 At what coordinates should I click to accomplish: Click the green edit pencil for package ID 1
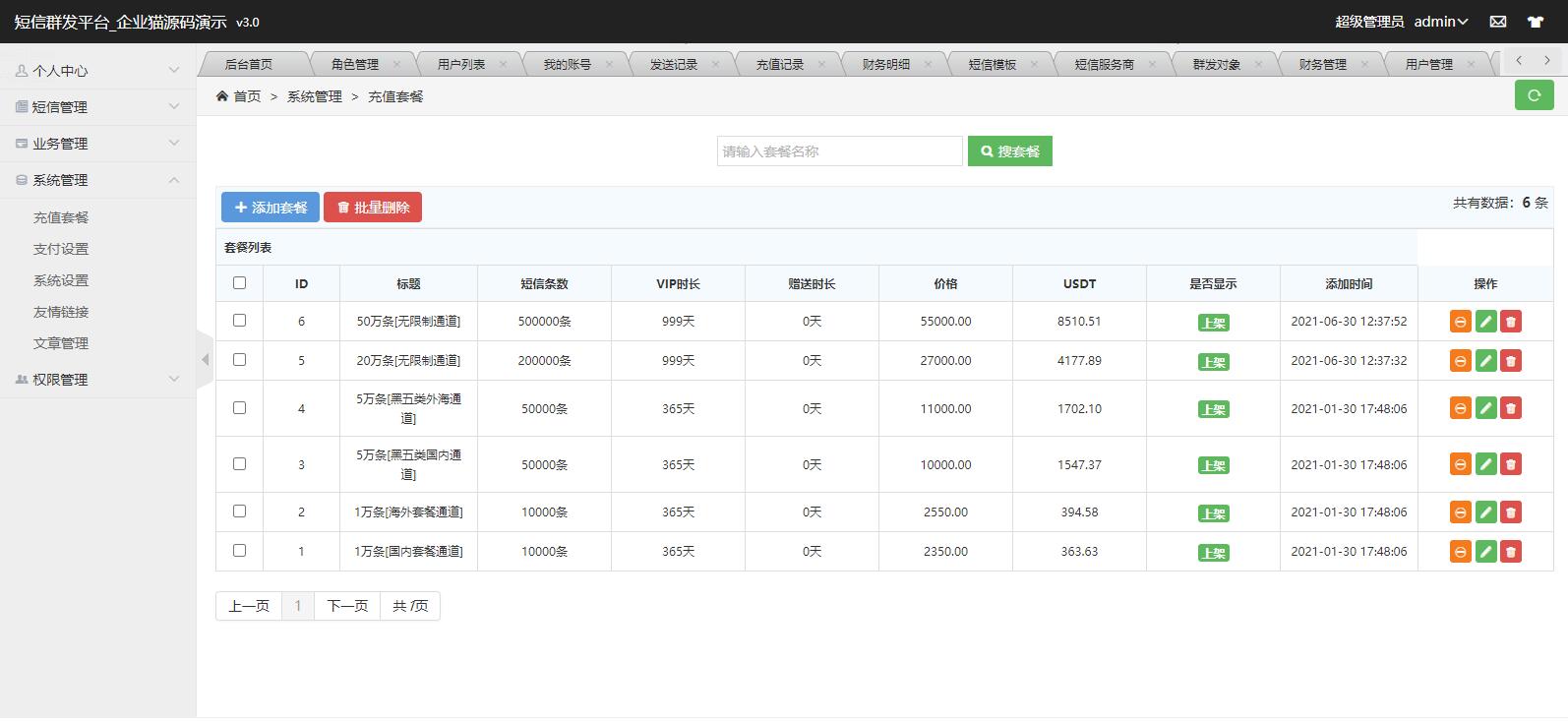tap(1485, 552)
